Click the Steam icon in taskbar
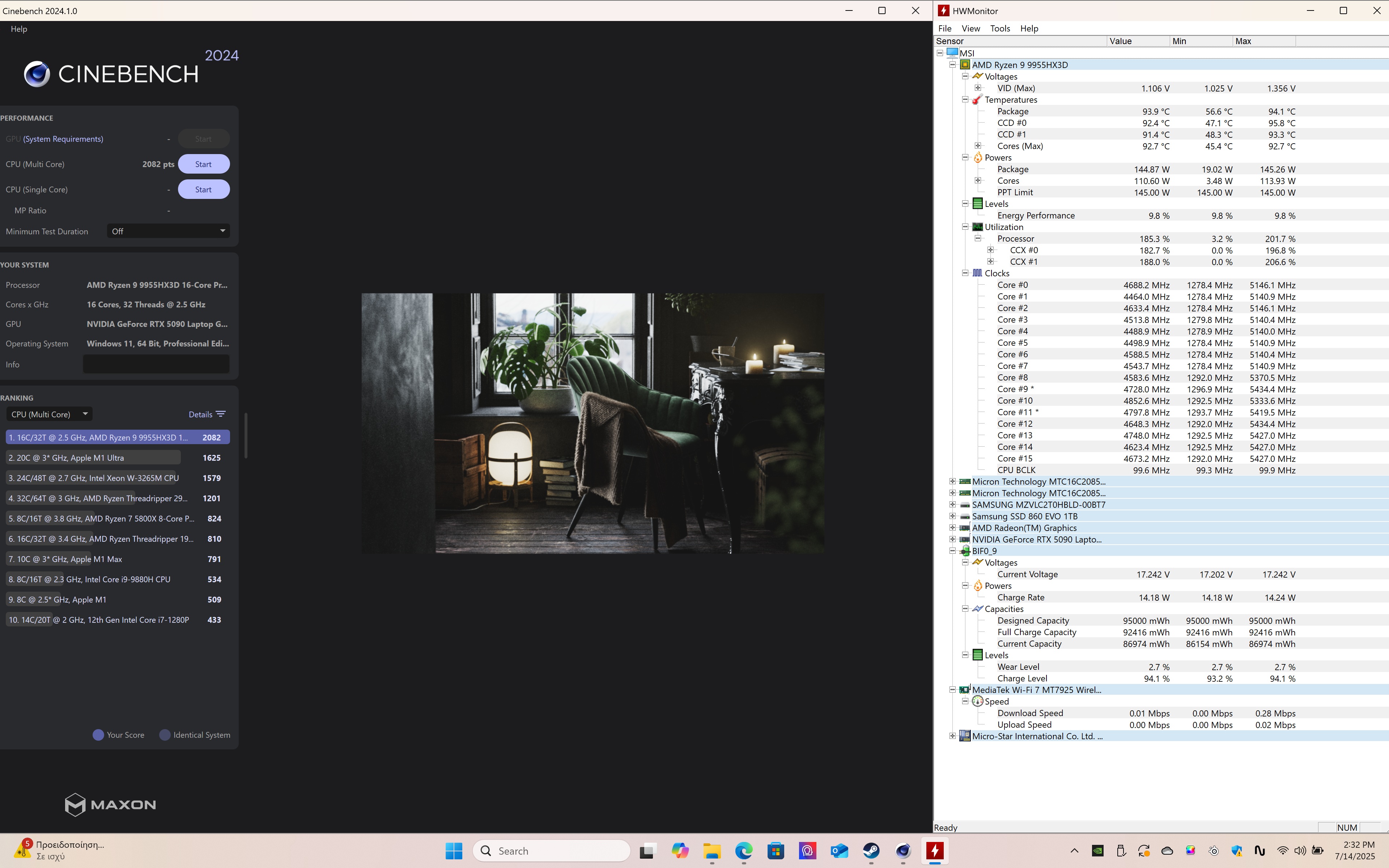Image resolution: width=1389 pixels, height=868 pixels. 871,850
